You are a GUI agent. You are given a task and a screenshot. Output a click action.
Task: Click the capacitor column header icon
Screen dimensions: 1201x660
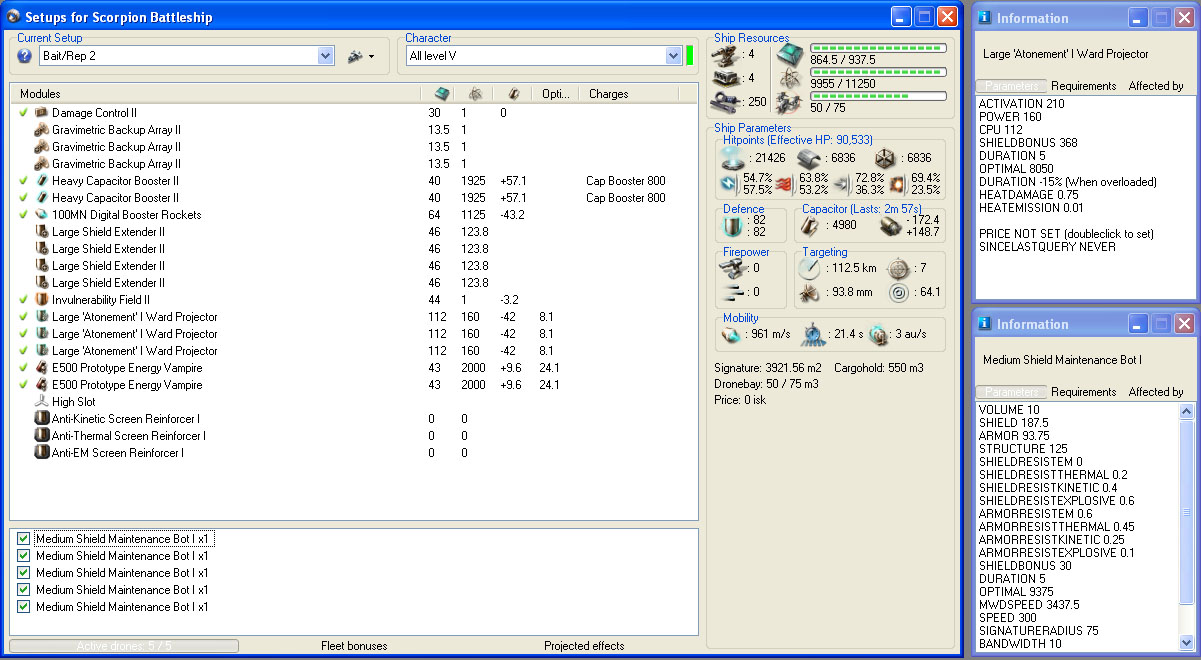(512, 93)
